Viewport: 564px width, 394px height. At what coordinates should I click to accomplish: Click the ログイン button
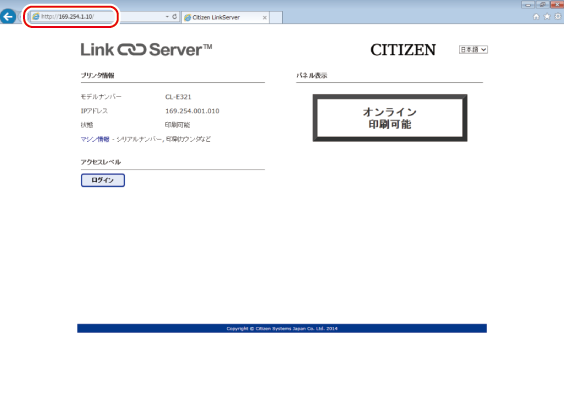tap(103, 180)
